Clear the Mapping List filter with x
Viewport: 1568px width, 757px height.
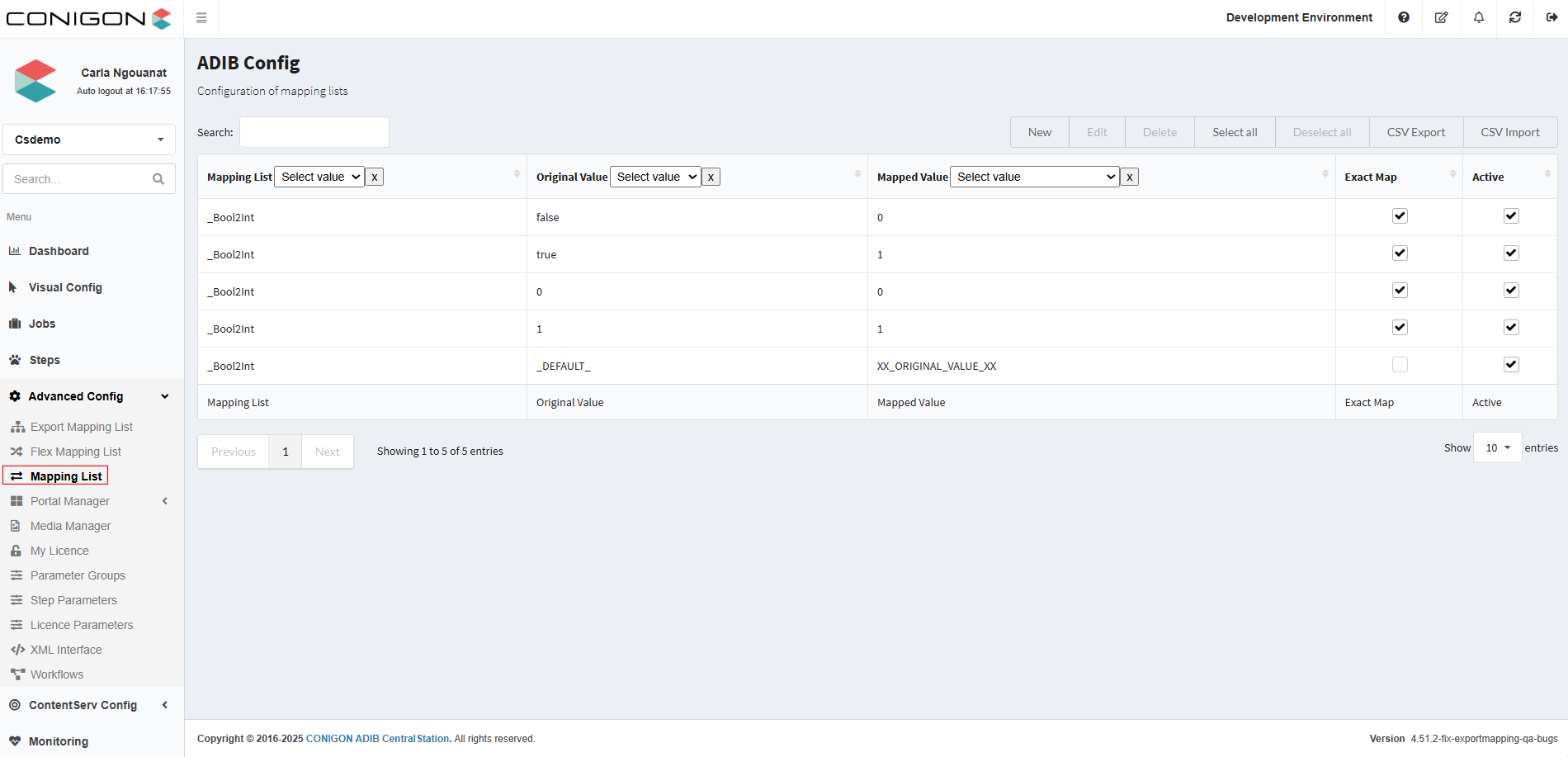point(375,177)
